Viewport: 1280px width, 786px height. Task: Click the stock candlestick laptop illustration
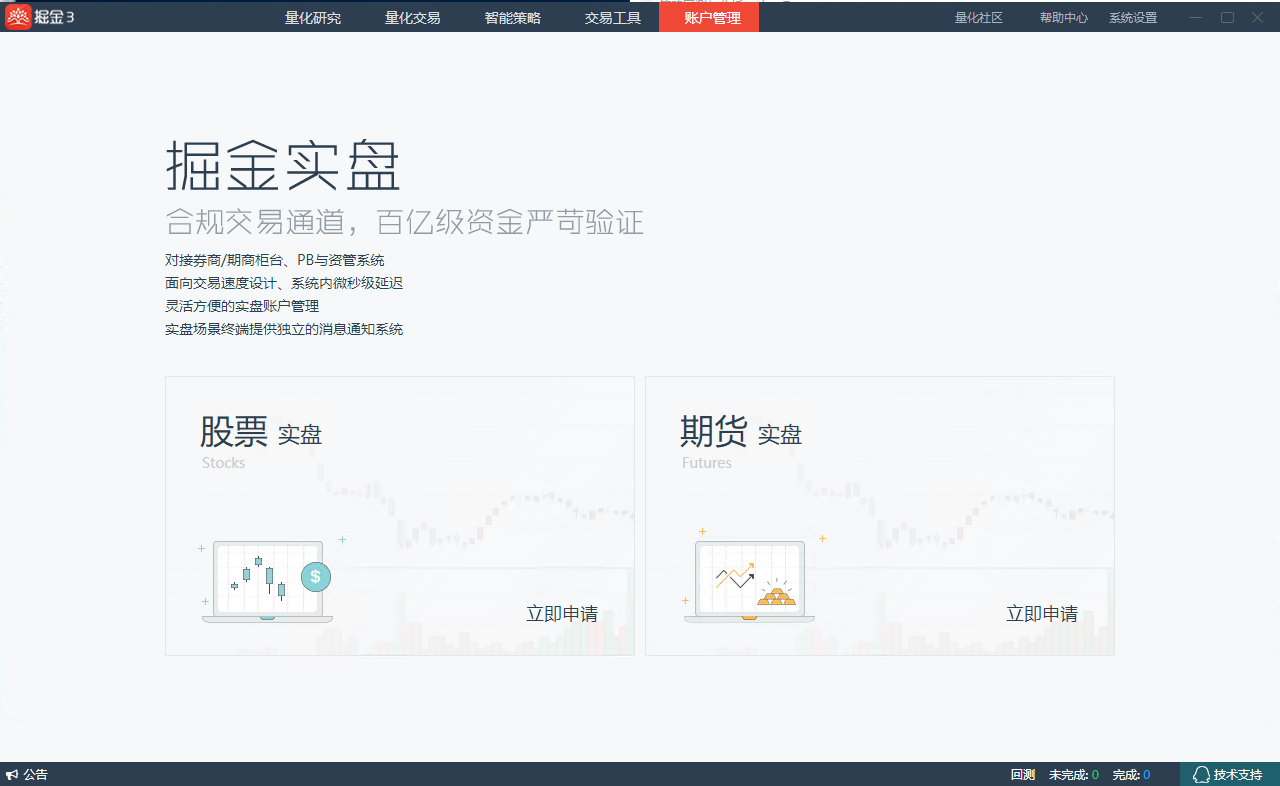coord(268,581)
